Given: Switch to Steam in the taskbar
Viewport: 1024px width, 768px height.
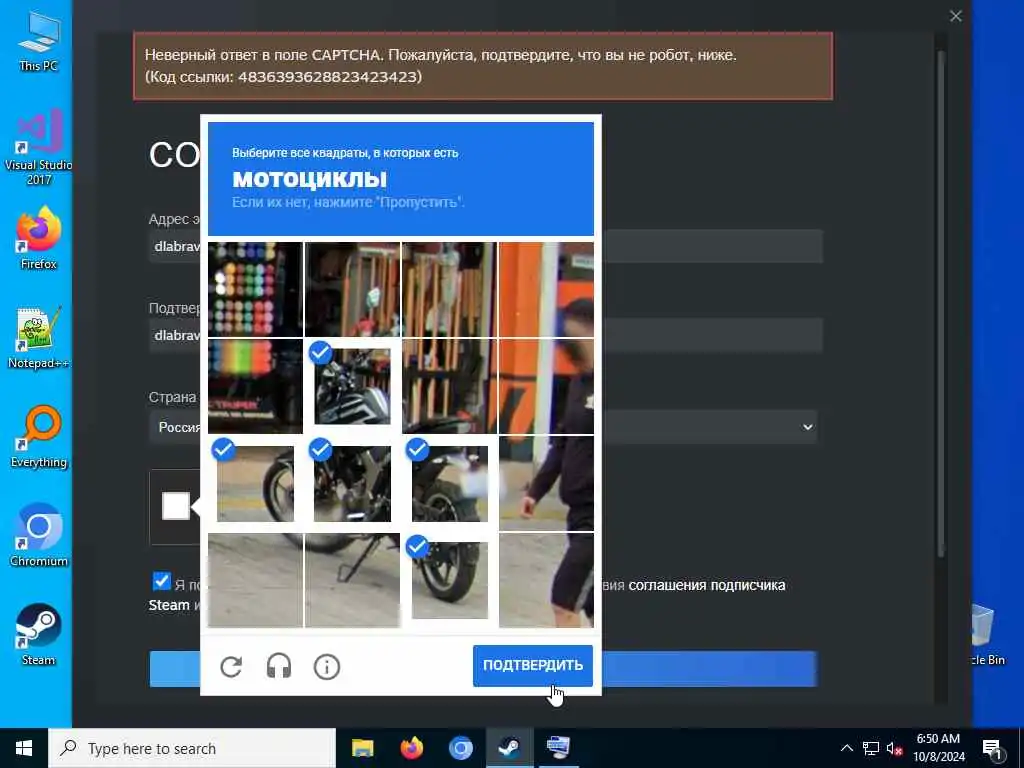Looking at the screenshot, I should [509, 748].
